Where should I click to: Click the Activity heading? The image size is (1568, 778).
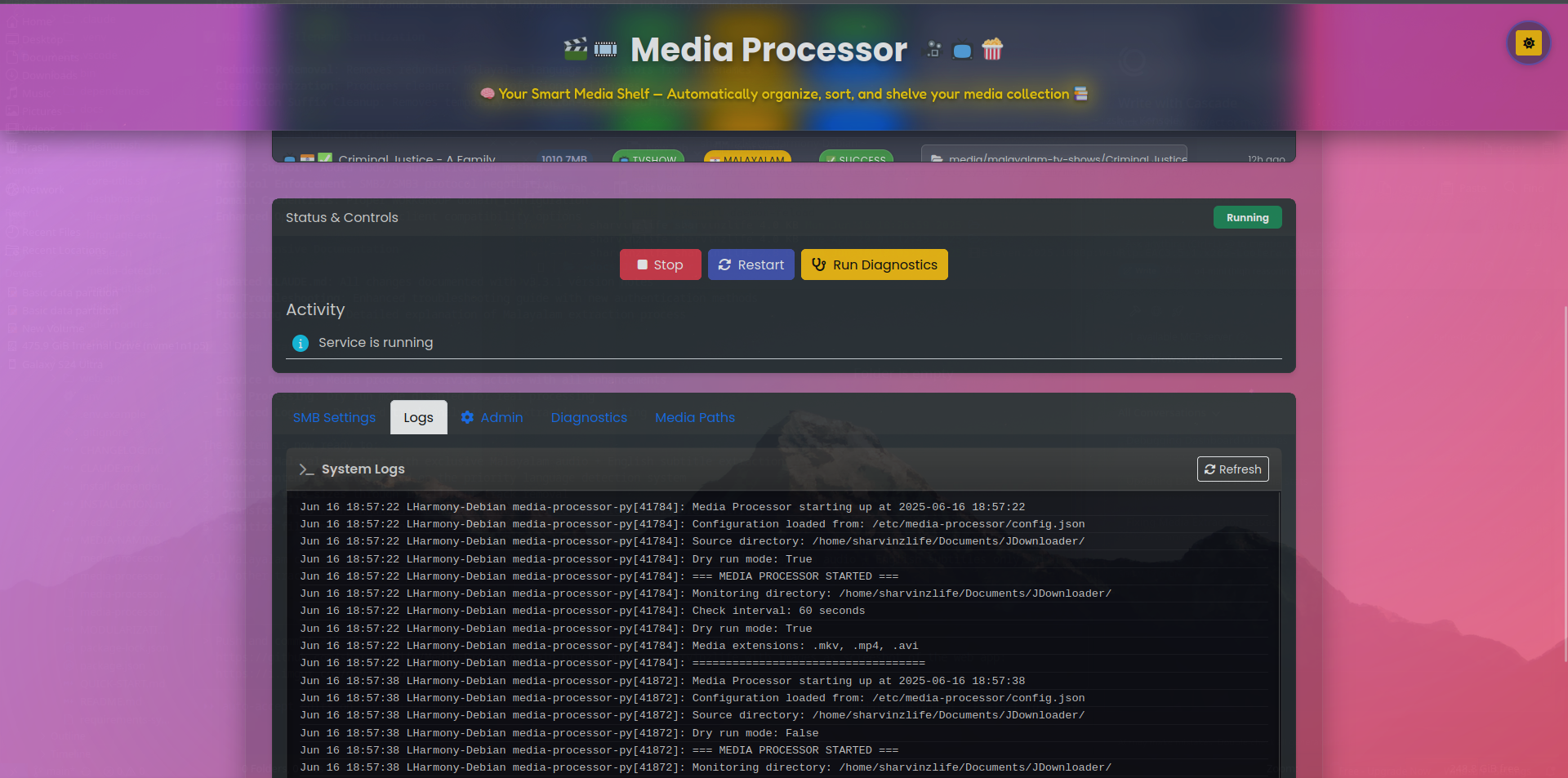point(315,309)
